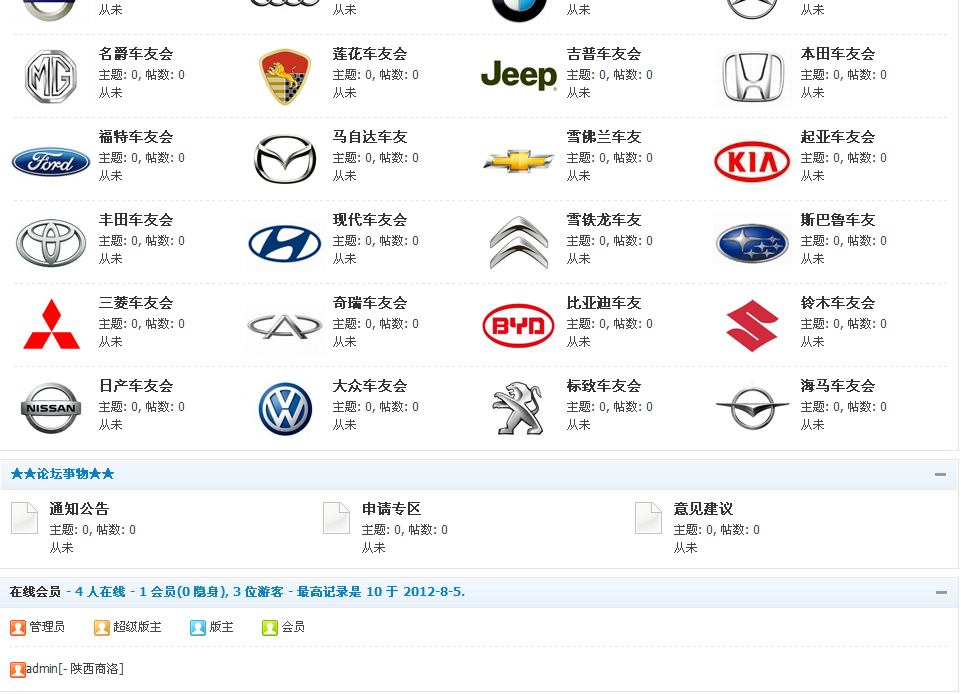This screenshot has height=694, width=961.
Task: Click the Peugeot lion logo
Action: coord(519,408)
